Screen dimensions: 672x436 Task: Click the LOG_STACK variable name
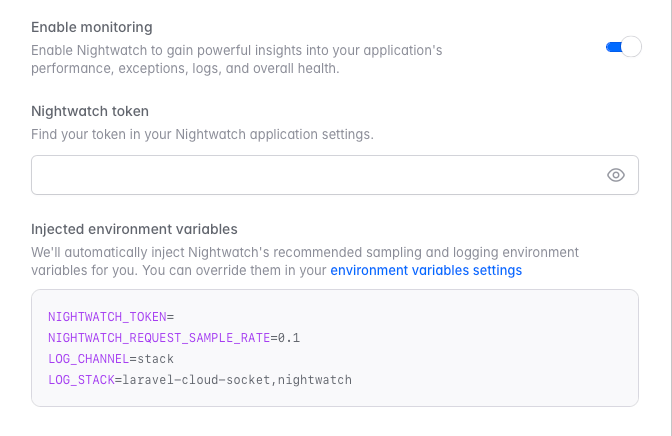click(x=81, y=380)
